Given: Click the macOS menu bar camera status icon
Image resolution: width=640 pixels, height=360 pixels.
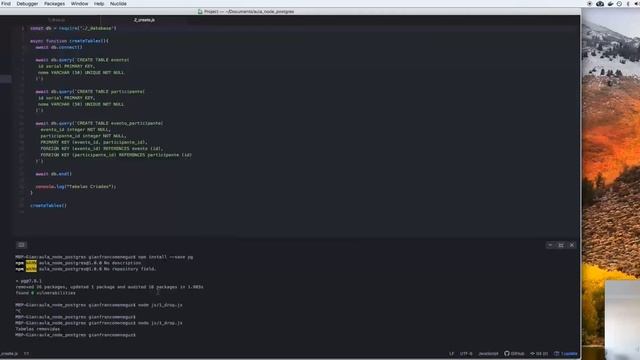Looking at the screenshot, I should (x=600, y=4).
